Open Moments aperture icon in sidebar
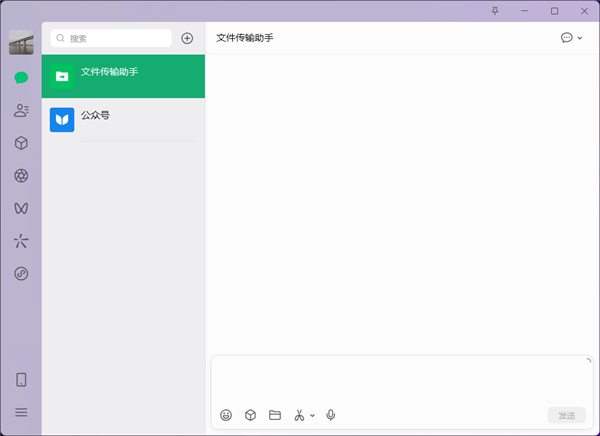Screen dimensions: 600x436 21,176
